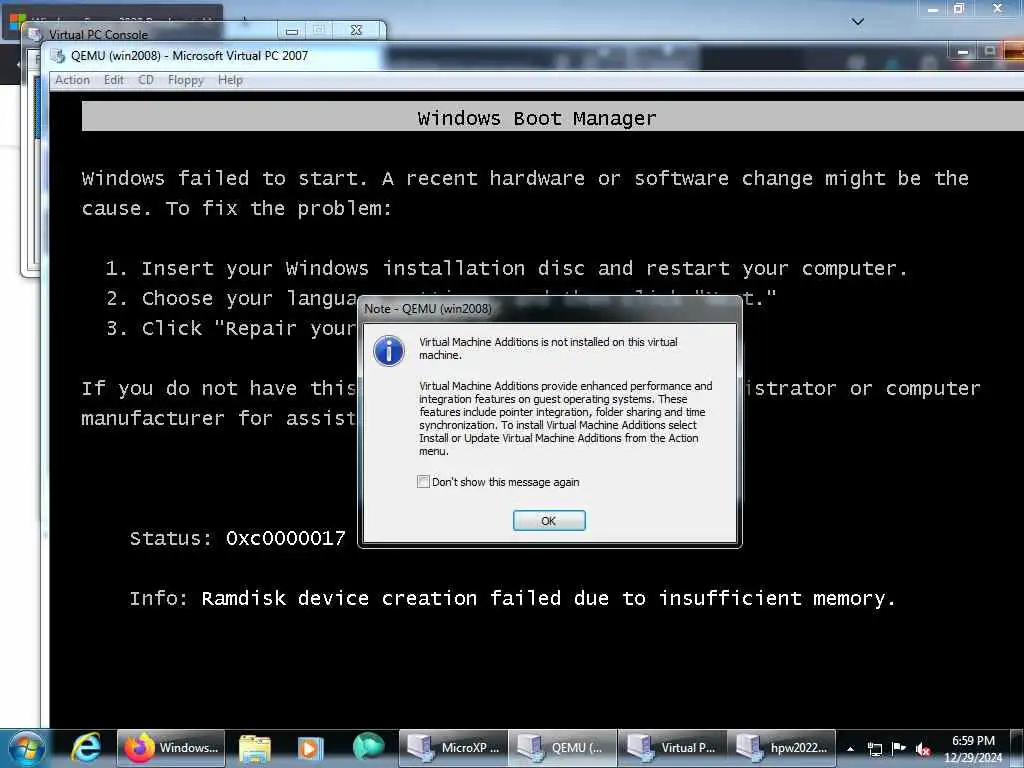Click the QEMU (win2008) window title icon

pos(58,56)
